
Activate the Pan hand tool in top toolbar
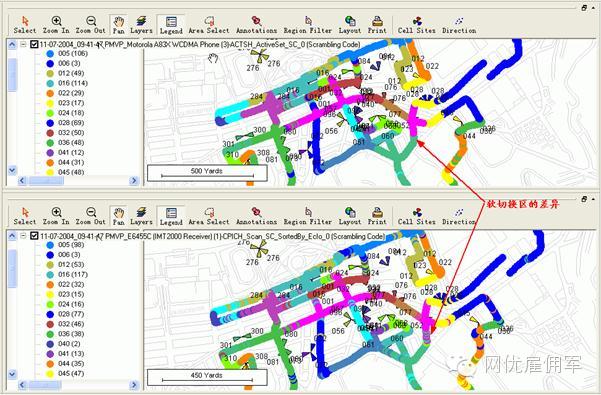click(x=118, y=25)
